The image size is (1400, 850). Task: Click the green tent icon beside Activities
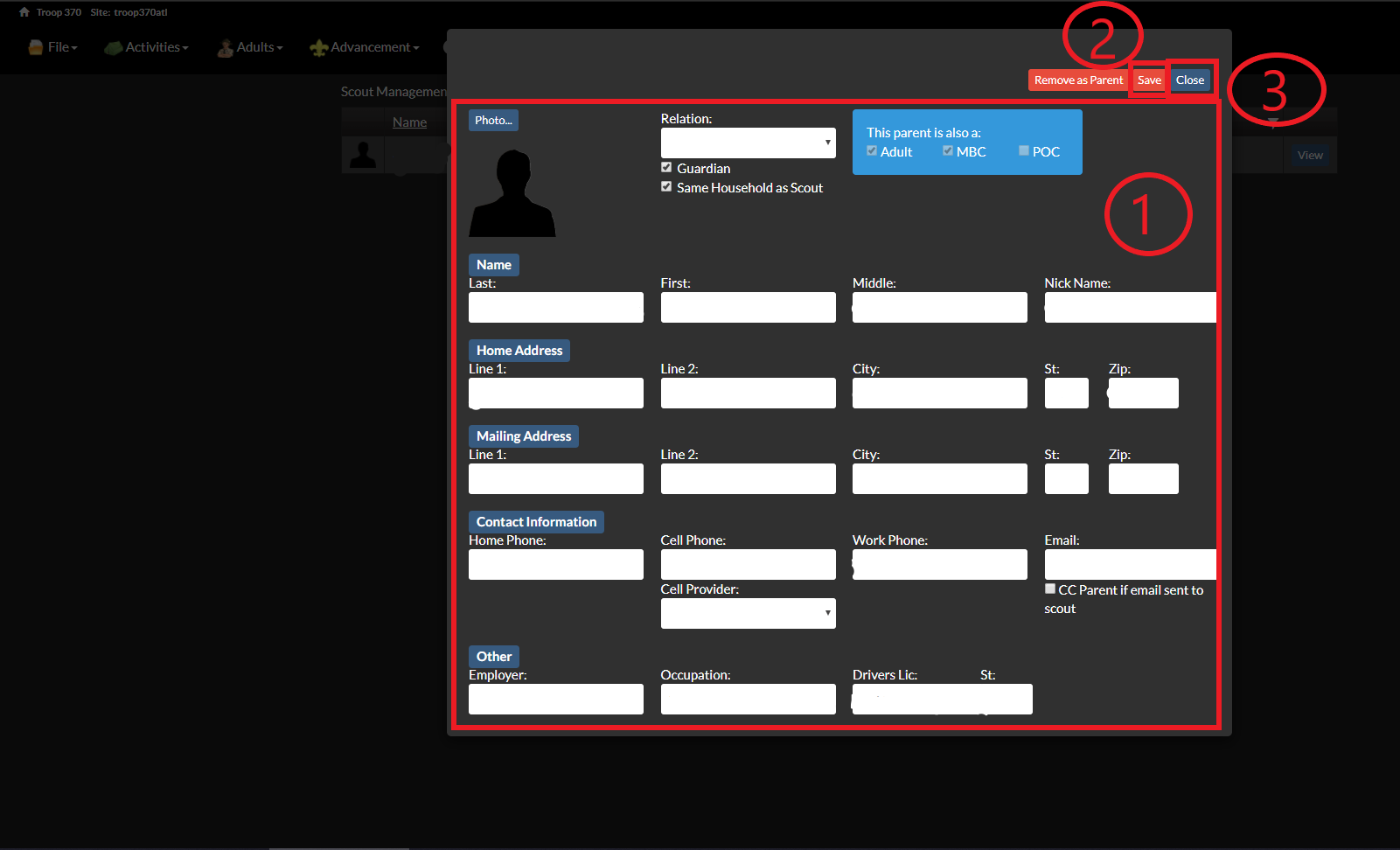[x=113, y=47]
